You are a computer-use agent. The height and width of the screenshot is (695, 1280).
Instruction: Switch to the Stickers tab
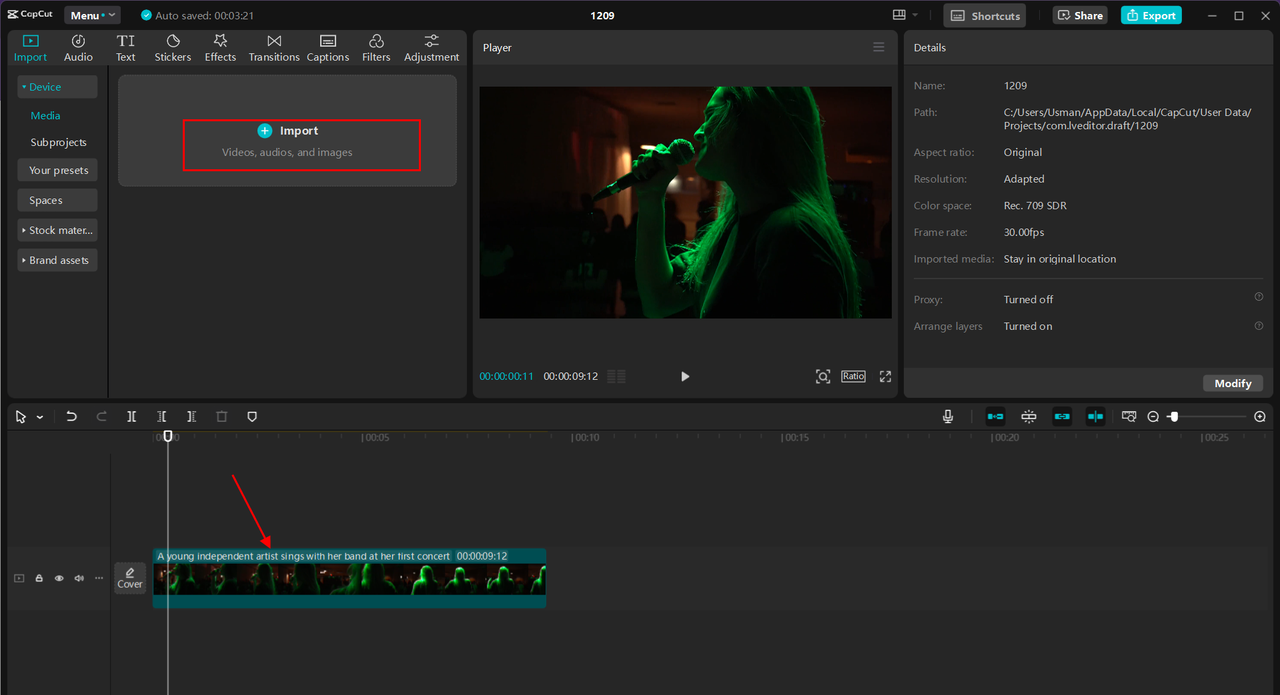click(x=172, y=47)
